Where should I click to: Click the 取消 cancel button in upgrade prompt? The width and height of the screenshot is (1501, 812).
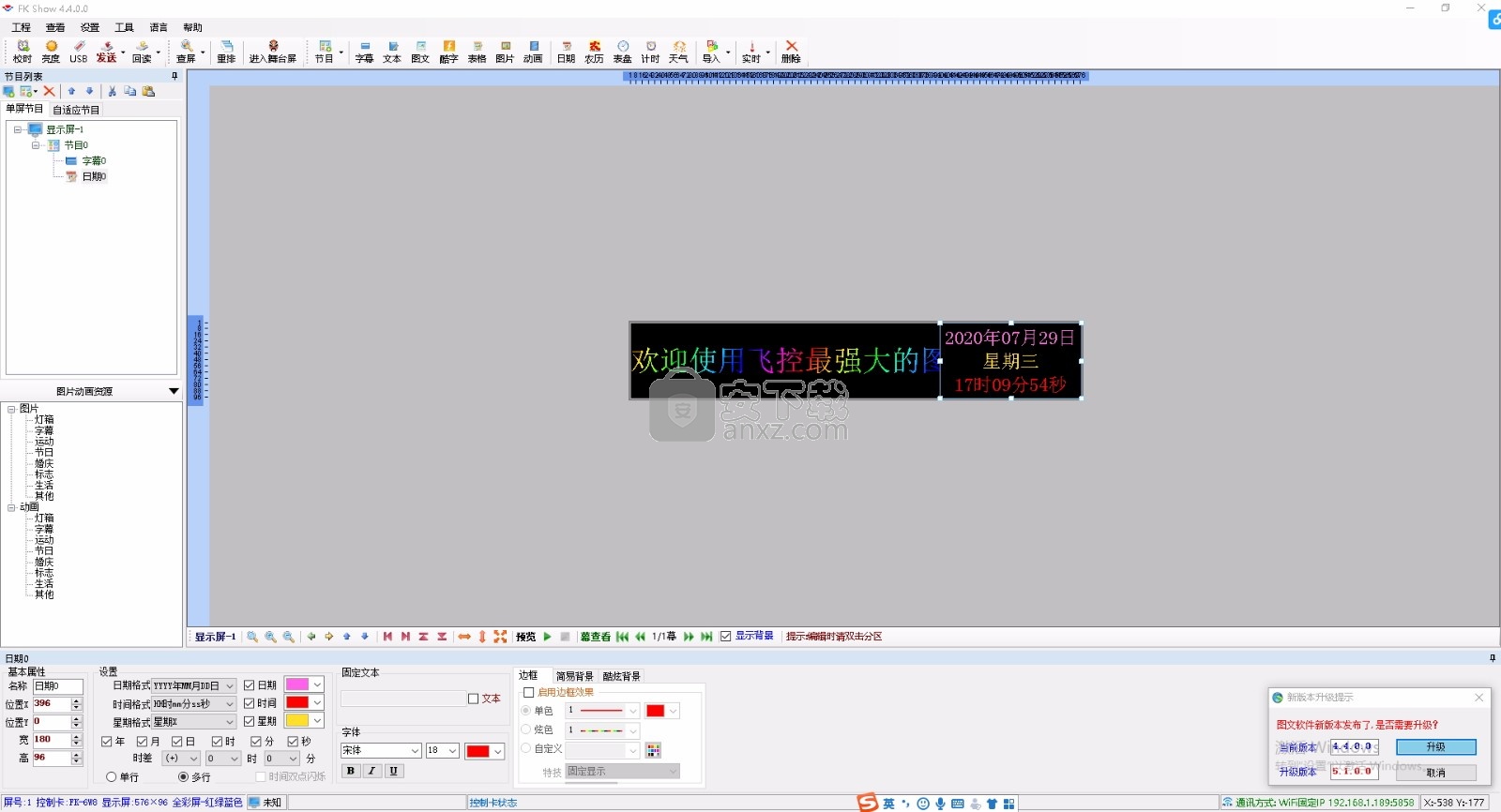tap(1435, 773)
